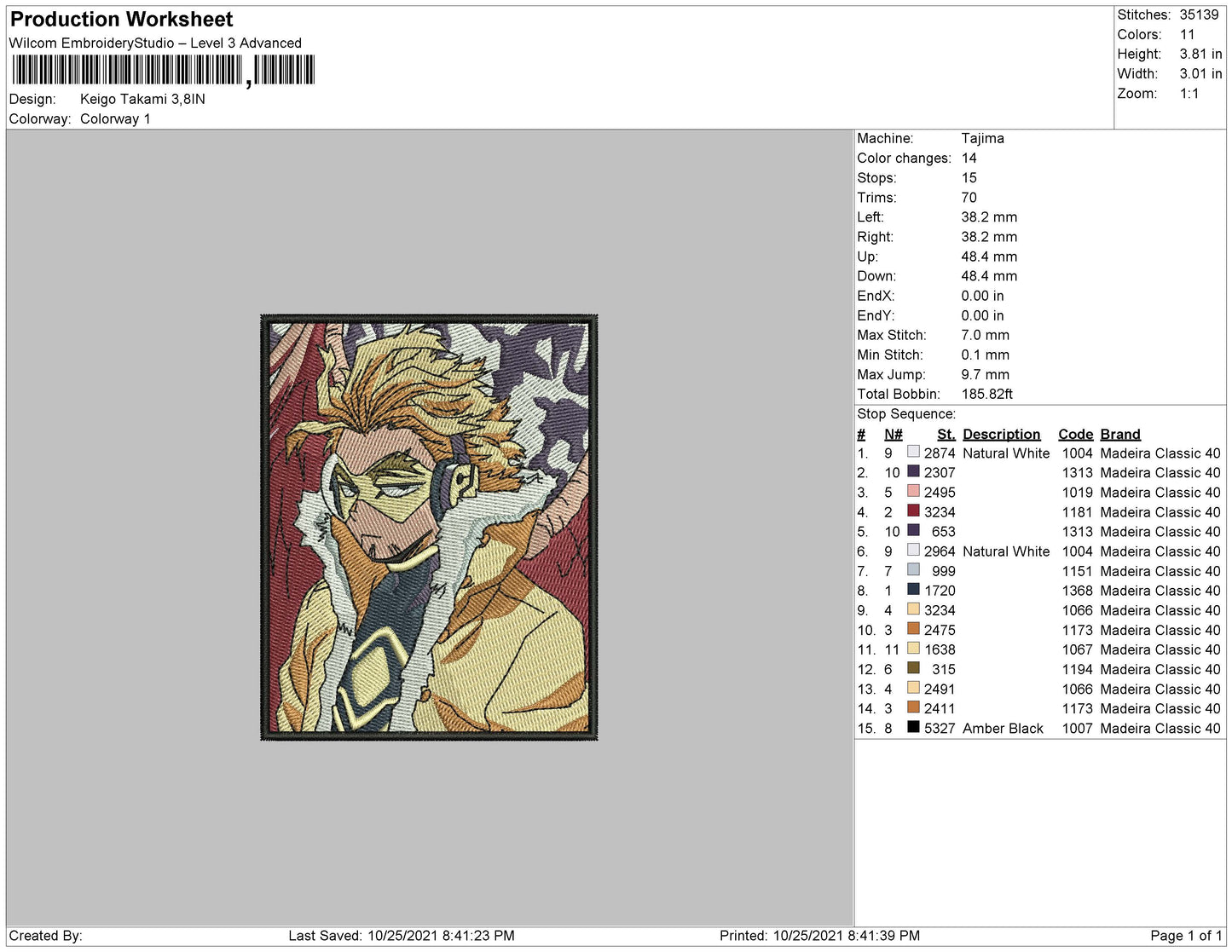Click the embroidered Keigo Takami design preview
This screenshot has height=952, width=1232.
click(x=429, y=527)
